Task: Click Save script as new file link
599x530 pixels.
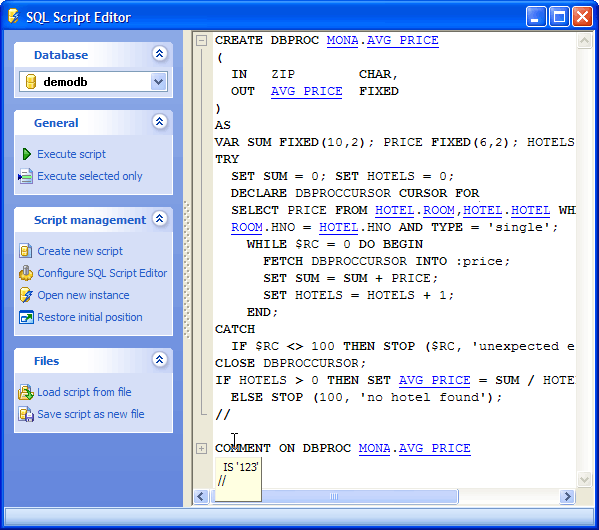Action: pyautogui.click(x=91, y=415)
